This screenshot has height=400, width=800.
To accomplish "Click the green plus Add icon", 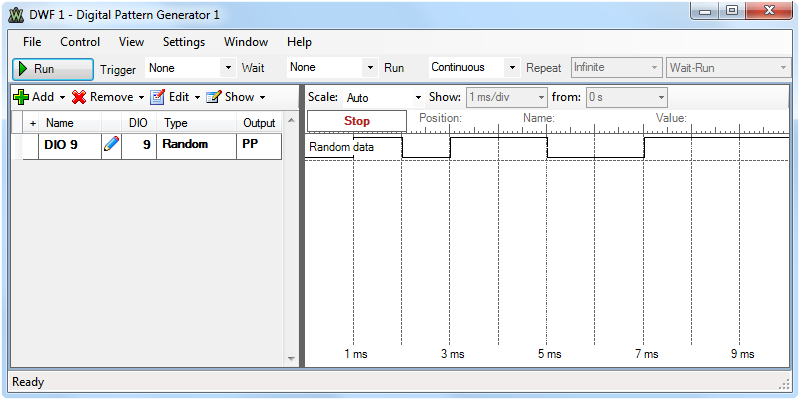I will 21,97.
